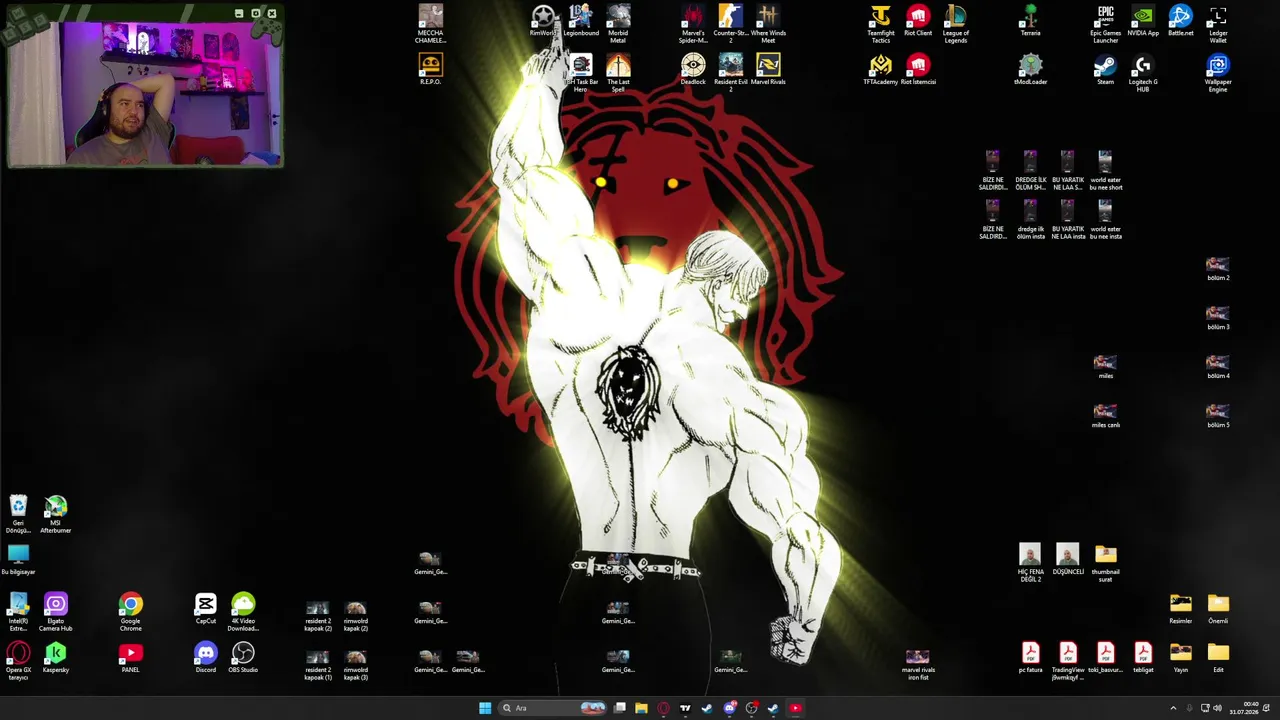The height and width of the screenshot is (720, 1280).
Task: Open Marvel's Spider-Man shortcut
Action: click(x=693, y=24)
